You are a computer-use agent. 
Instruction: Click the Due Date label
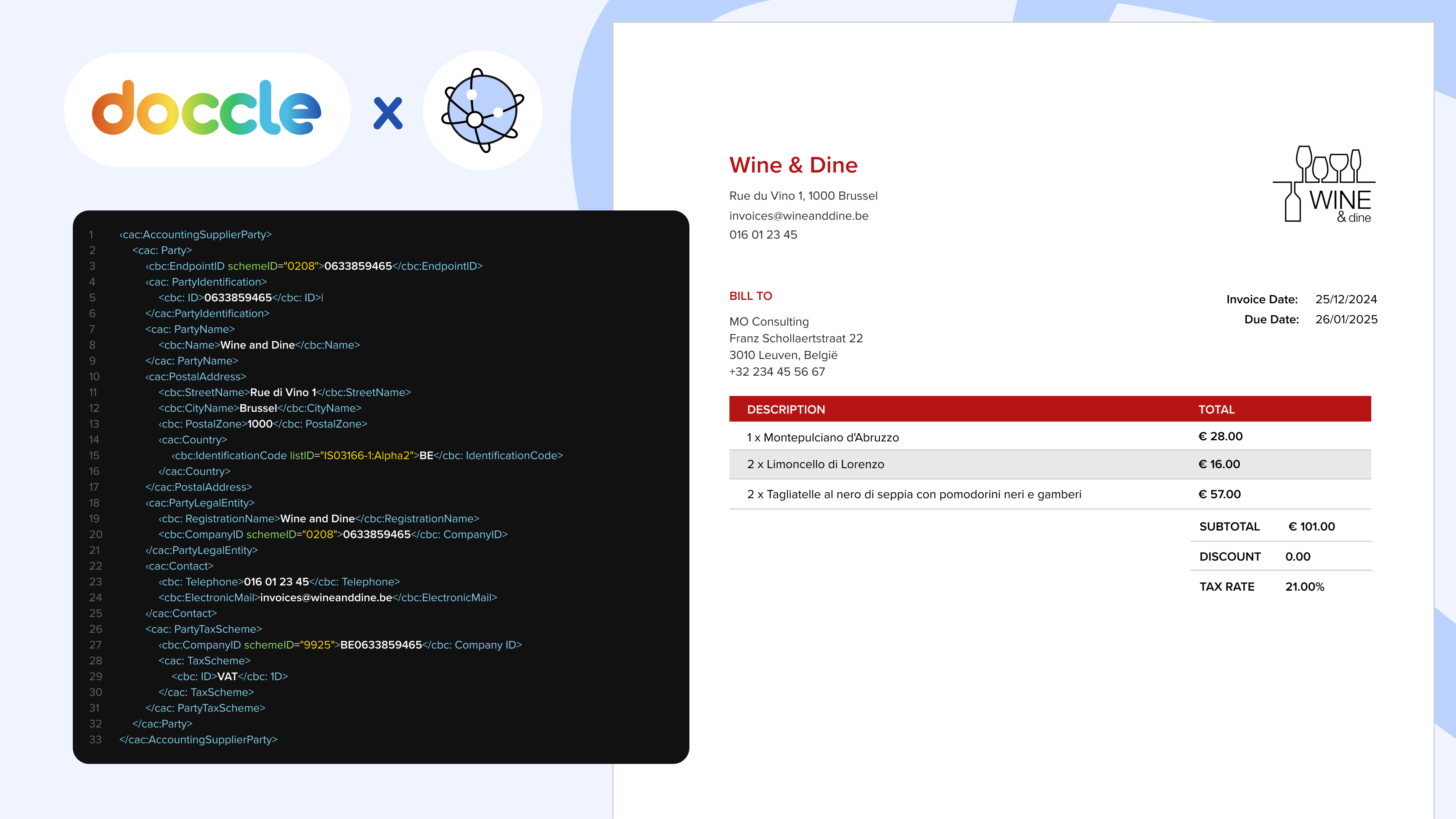(1271, 319)
